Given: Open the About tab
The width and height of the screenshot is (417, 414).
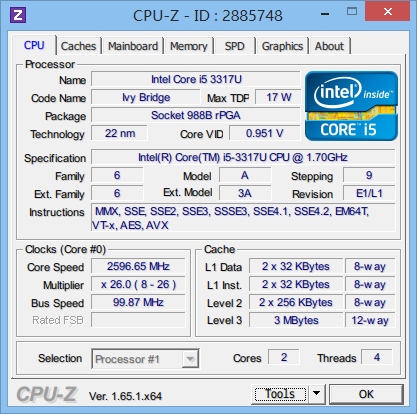Looking at the screenshot, I should 329,46.
